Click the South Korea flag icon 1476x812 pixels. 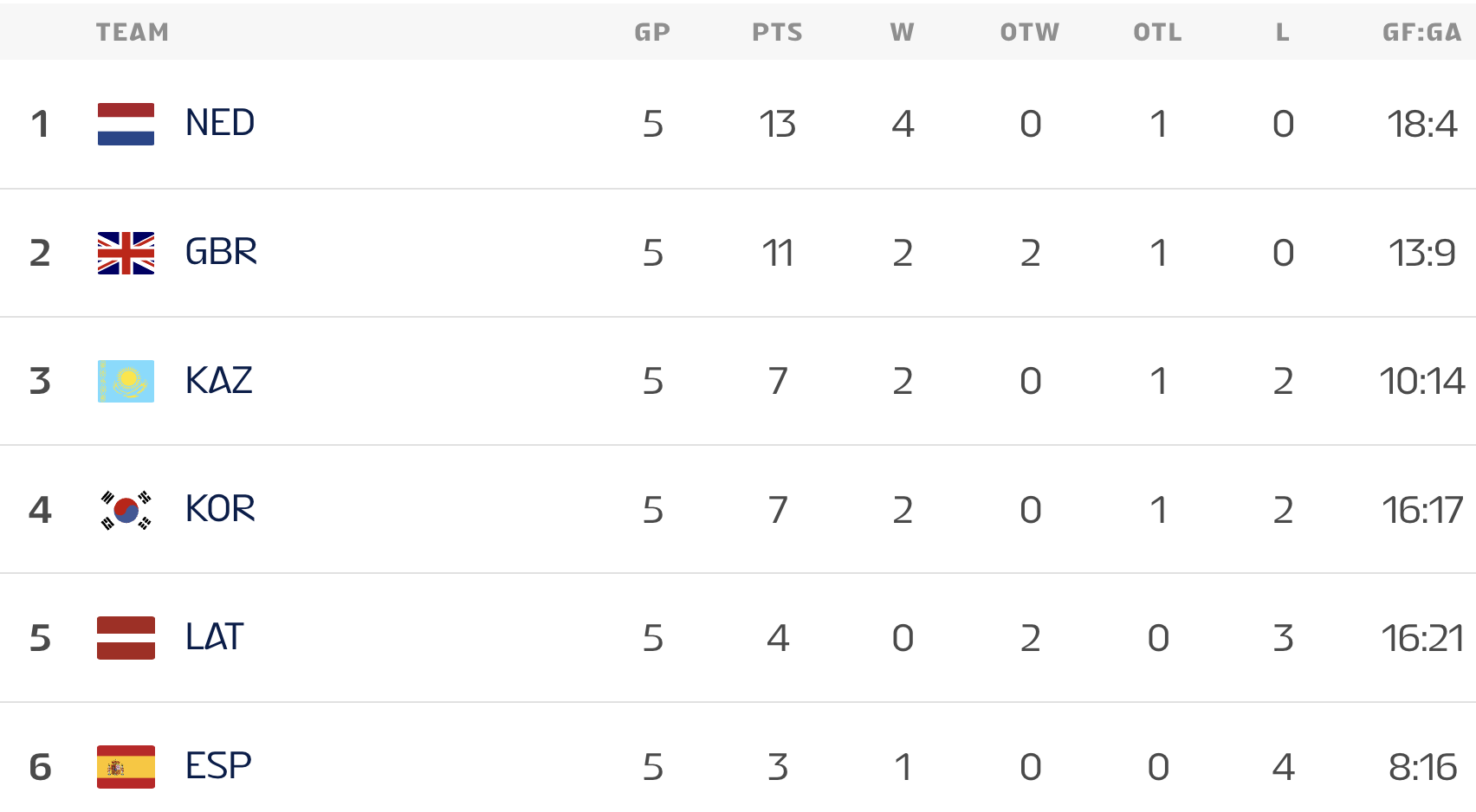126,510
